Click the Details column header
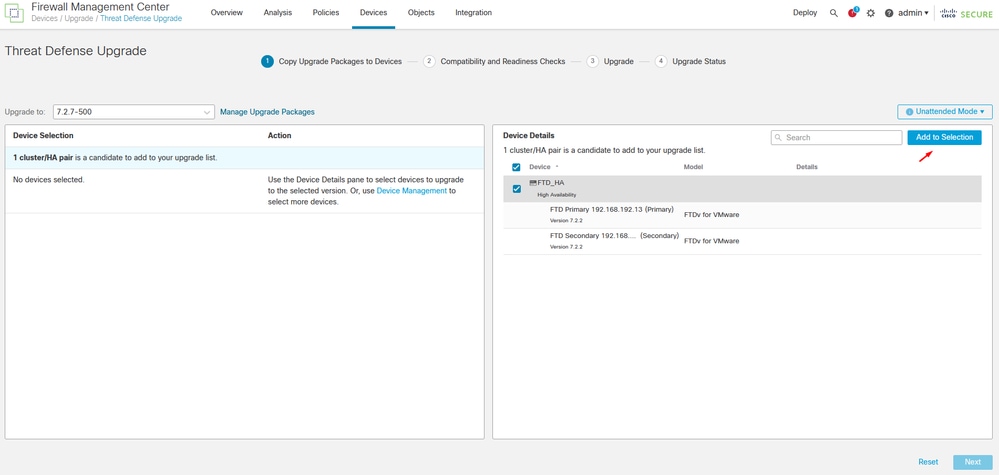Viewport: 999px width, 475px height. point(807,167)
